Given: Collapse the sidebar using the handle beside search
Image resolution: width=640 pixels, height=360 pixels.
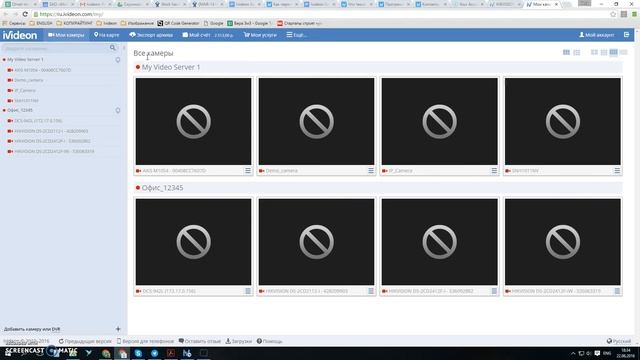Looking at the screenshot, I should click(x=124, y=48).
